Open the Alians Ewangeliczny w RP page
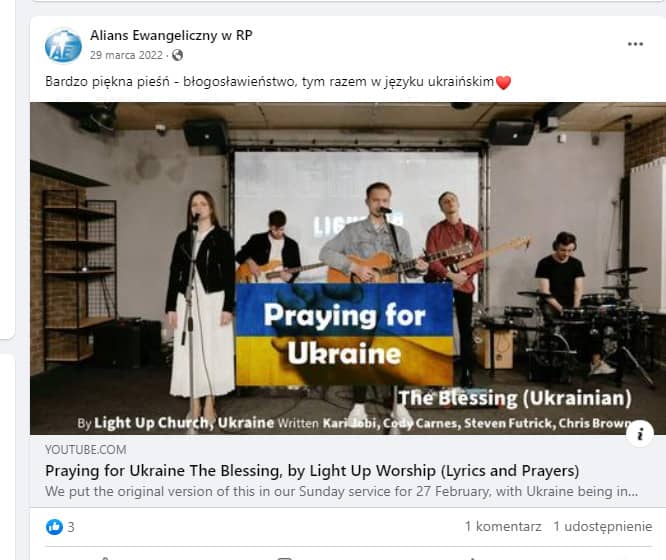This screenshot has height=560, width=666. pyautogui.click(x=171, y=35)
